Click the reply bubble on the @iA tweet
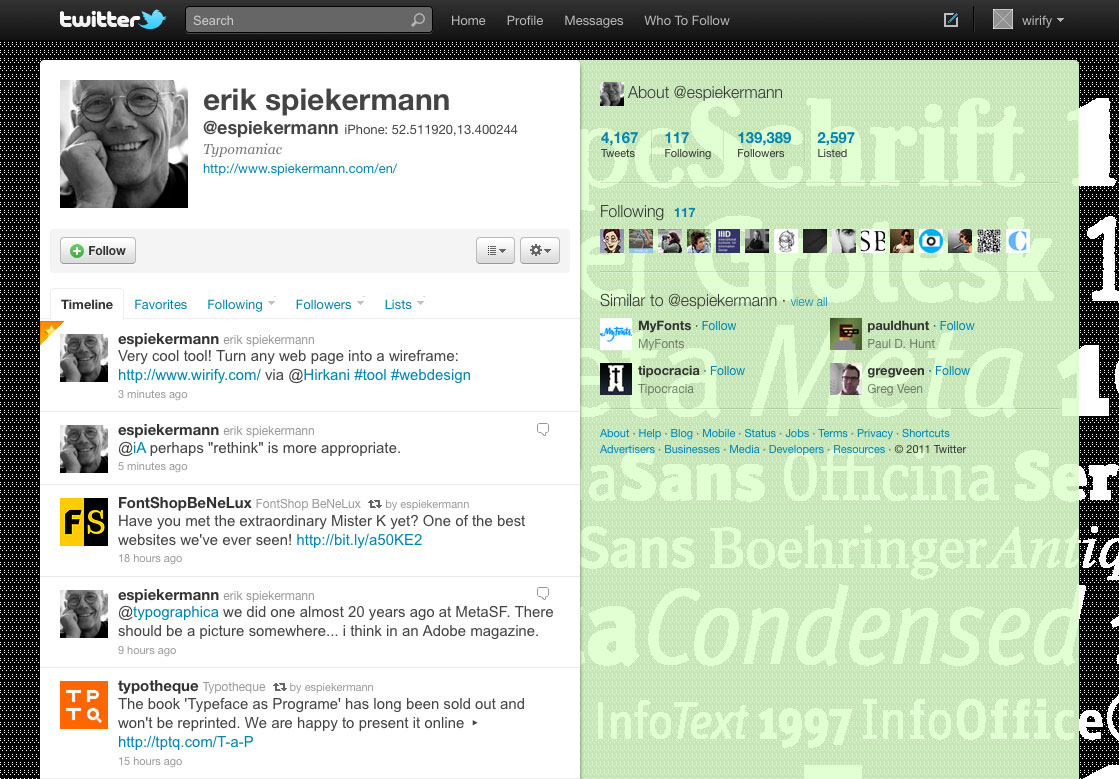Image resolution: width=1119 pixels, height=779 pixels. [543, 429]
